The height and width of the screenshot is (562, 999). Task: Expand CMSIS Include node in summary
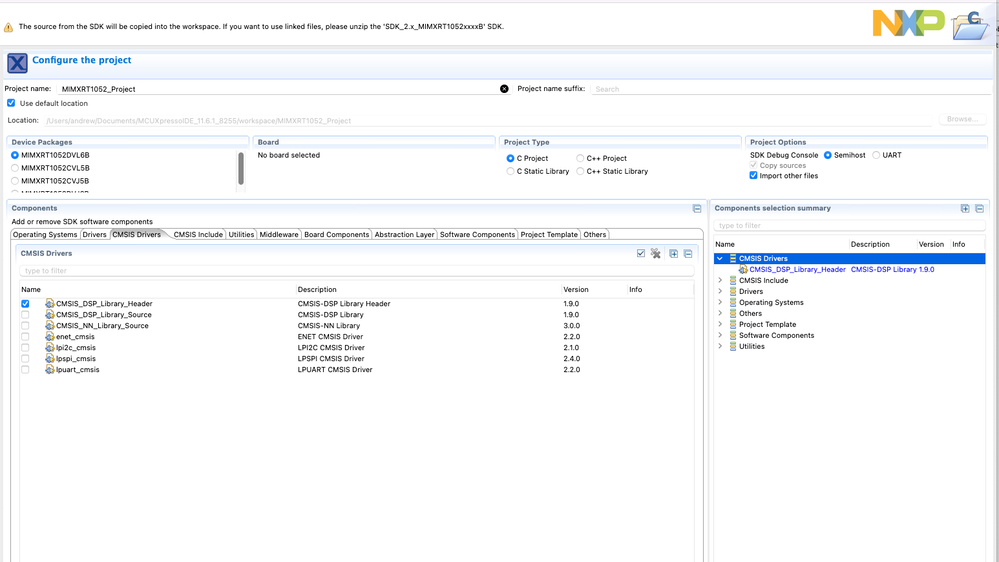[x=720, y=280]
